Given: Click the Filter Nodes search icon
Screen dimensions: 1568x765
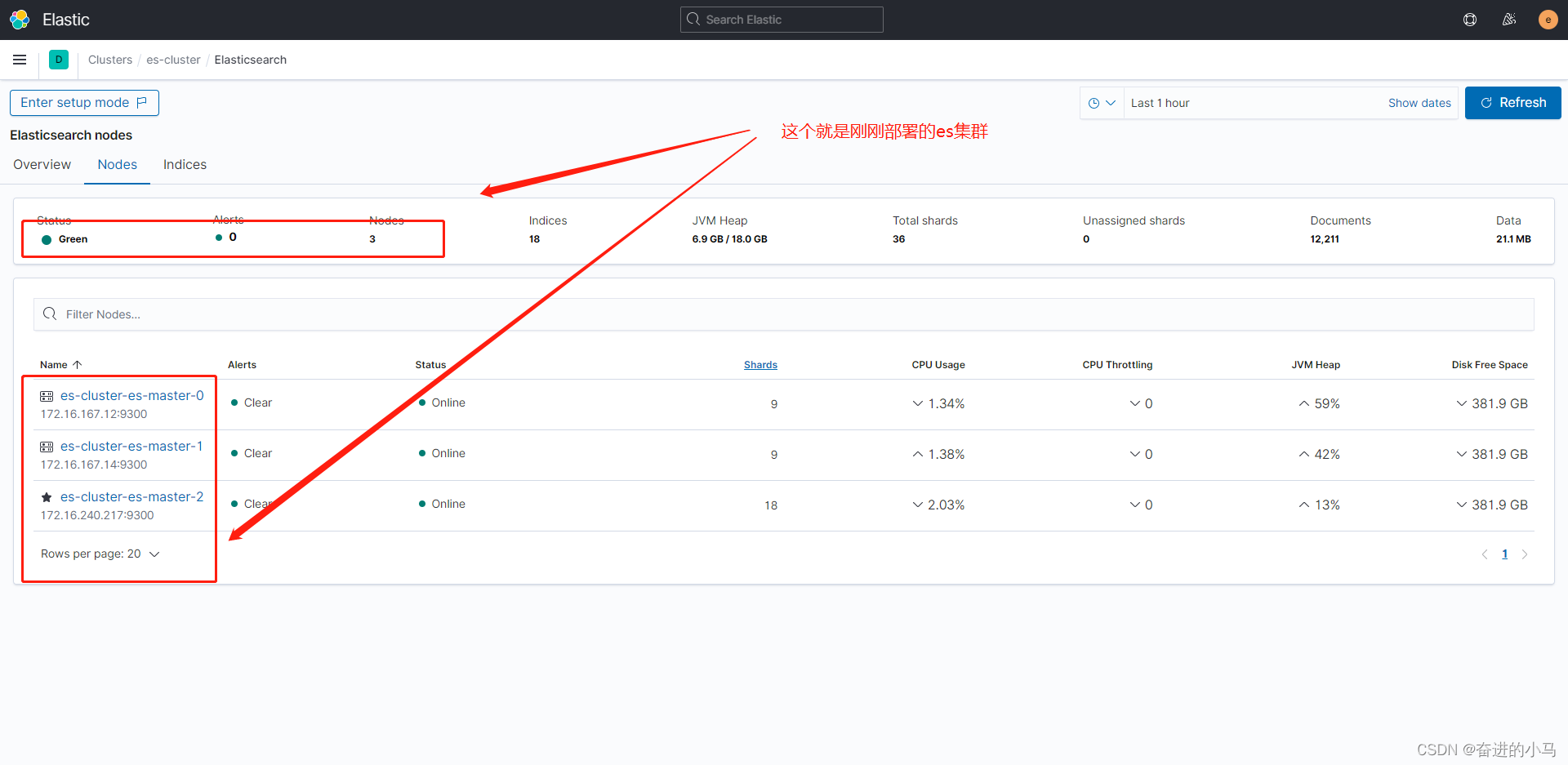Looking at the screenshot, I should click(50, 314).
